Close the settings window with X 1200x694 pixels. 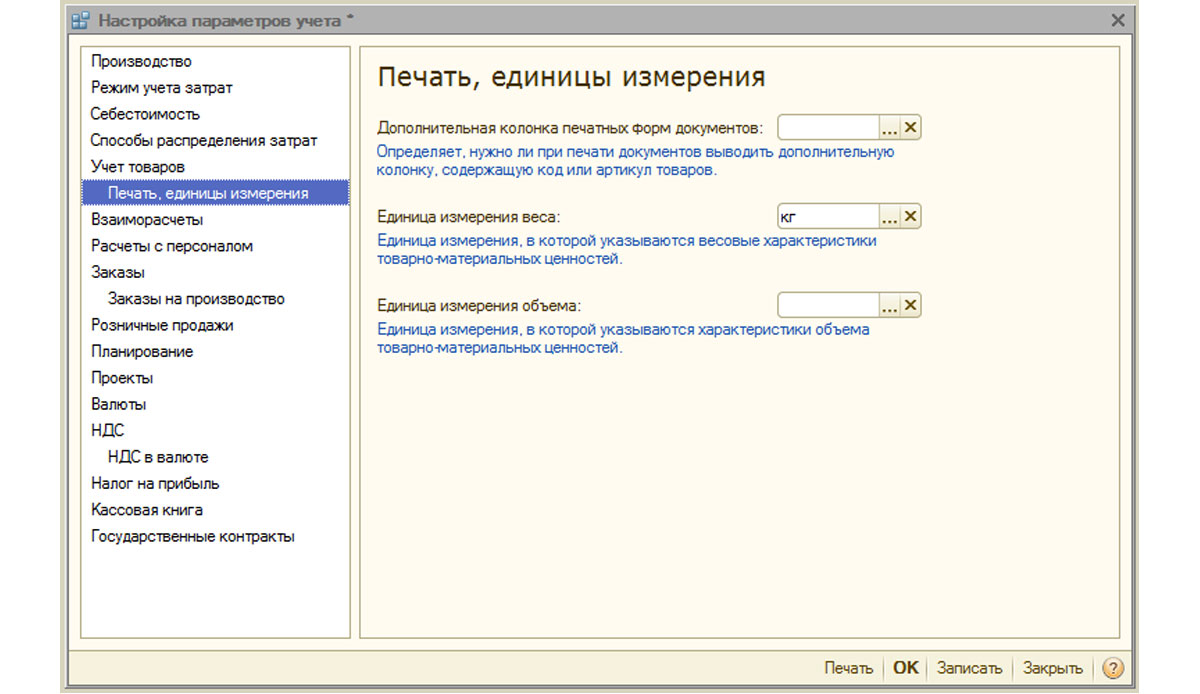point(1118,20)
